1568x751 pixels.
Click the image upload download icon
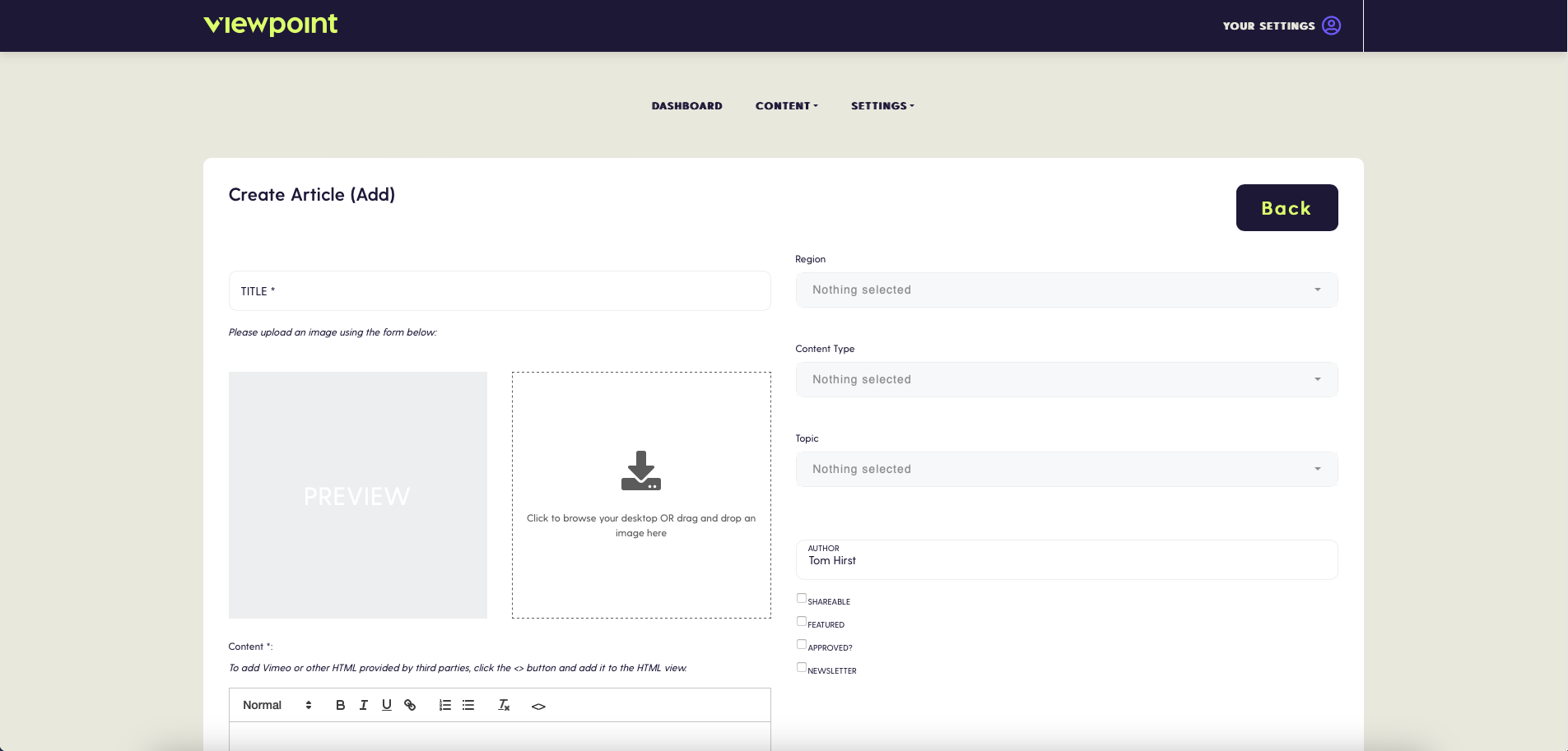[641, 471]
